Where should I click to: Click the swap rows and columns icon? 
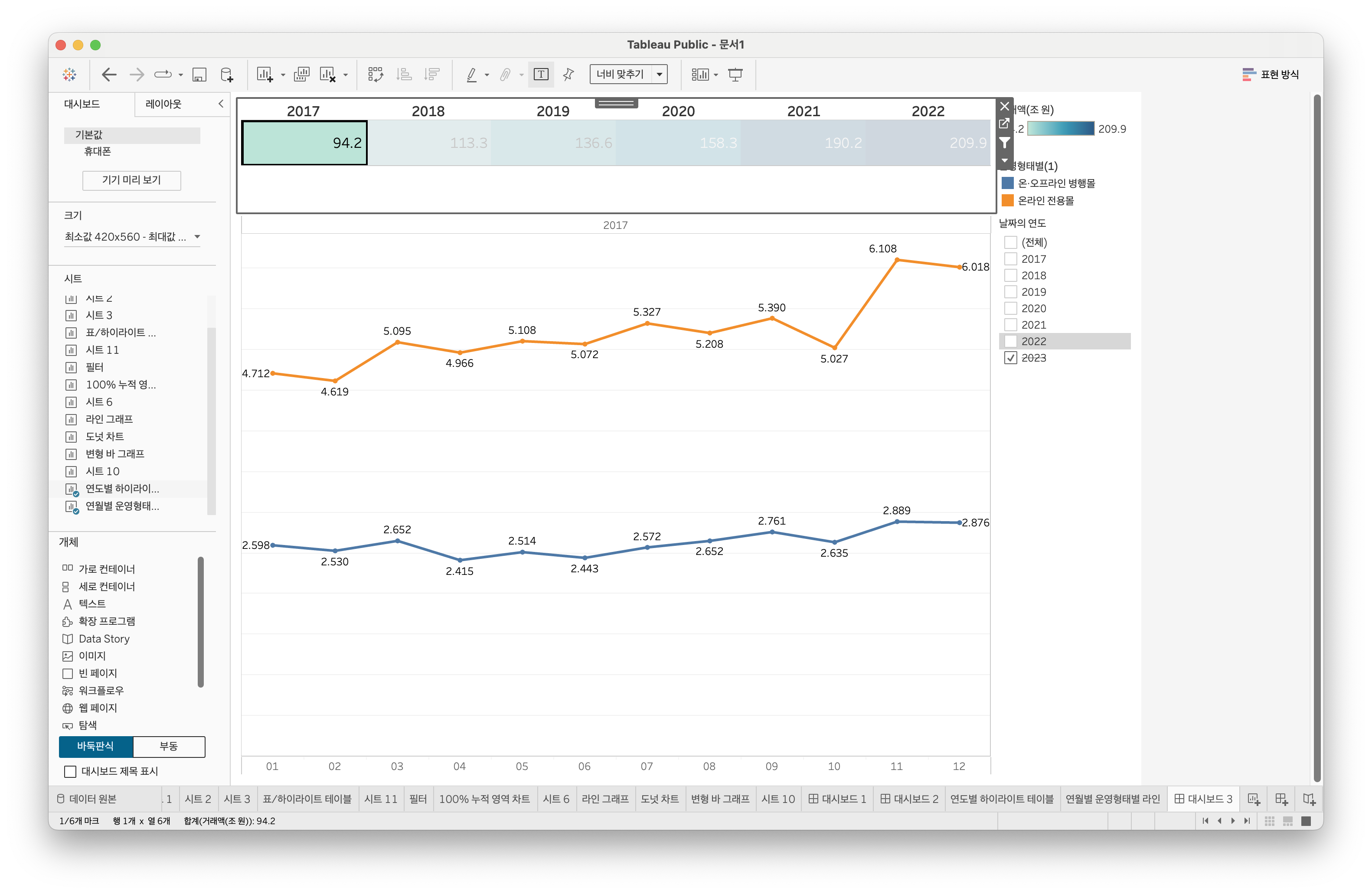coord(376,75)
